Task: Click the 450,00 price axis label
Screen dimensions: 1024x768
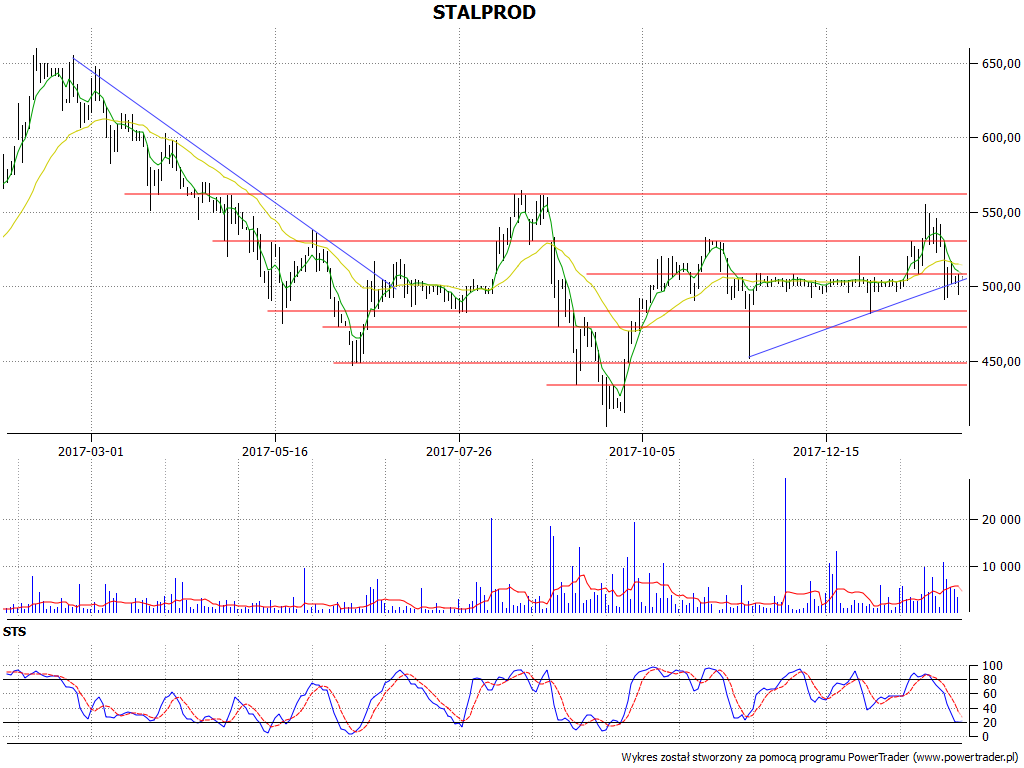Action: click(x=1000, y=362)
